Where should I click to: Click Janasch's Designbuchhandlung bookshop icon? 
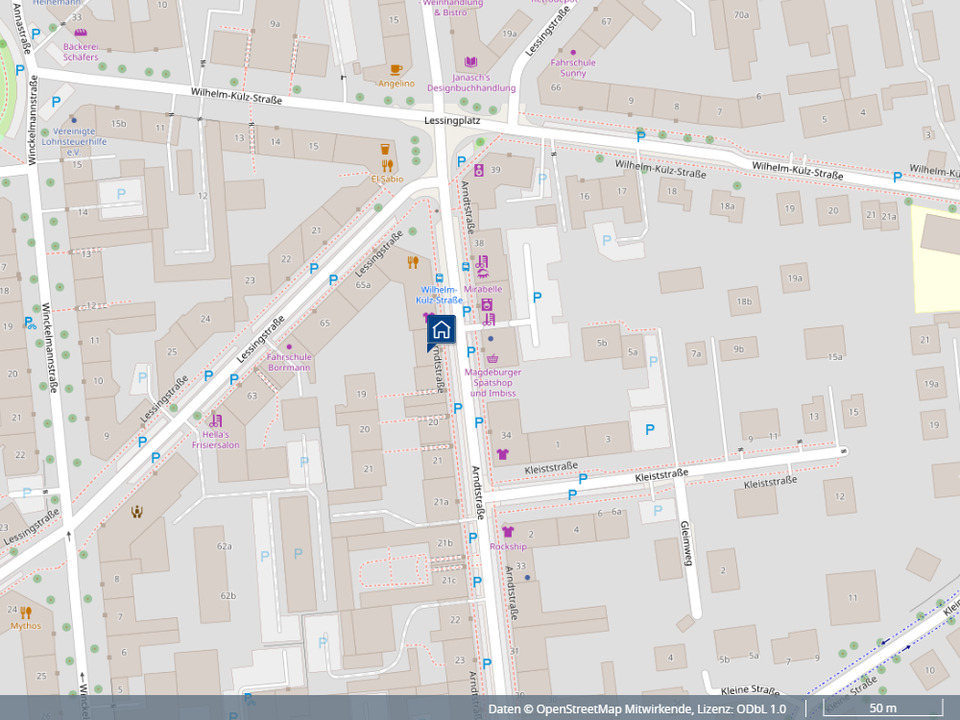(471, 61)
